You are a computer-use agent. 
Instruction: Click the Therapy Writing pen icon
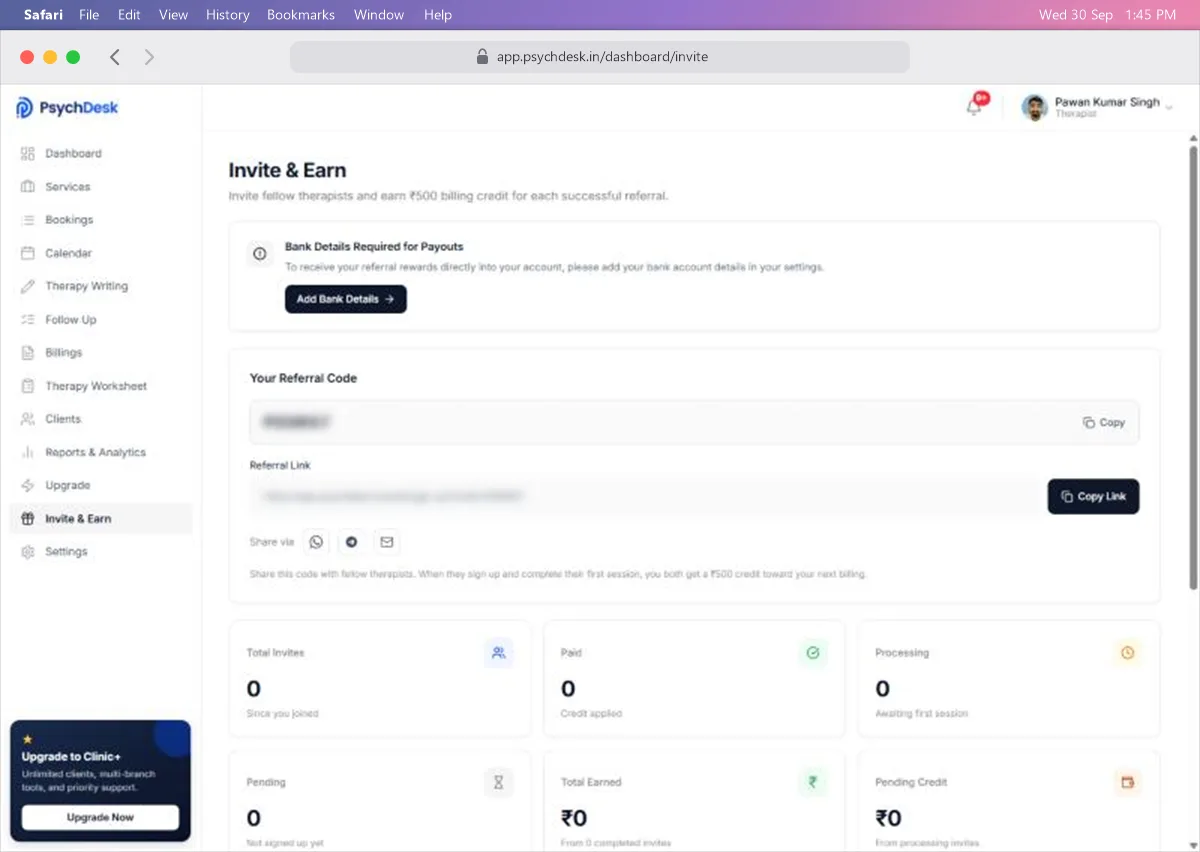pos(28,286)
